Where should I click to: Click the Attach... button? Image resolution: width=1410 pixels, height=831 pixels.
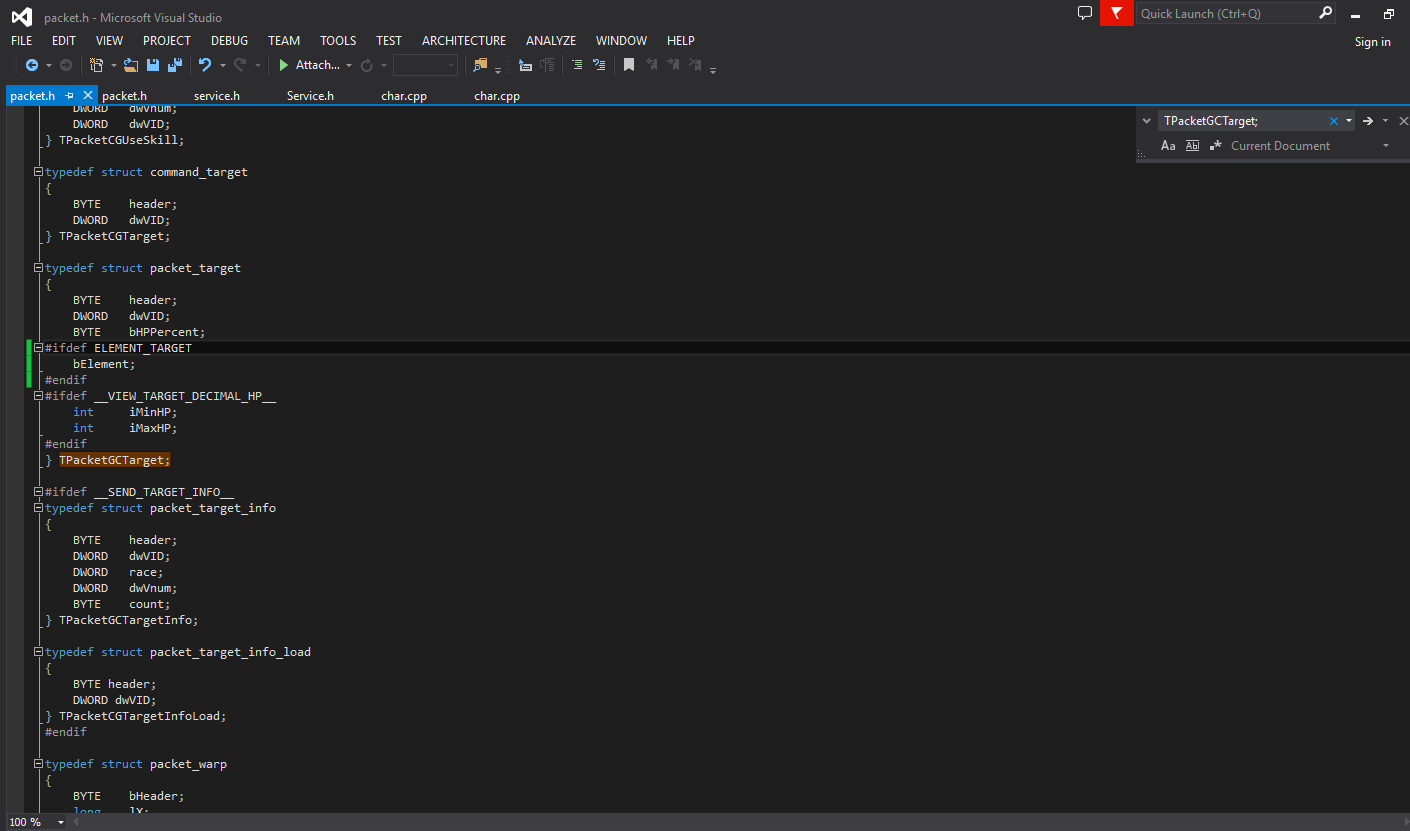pyautogui.click(x=309, y=65)
